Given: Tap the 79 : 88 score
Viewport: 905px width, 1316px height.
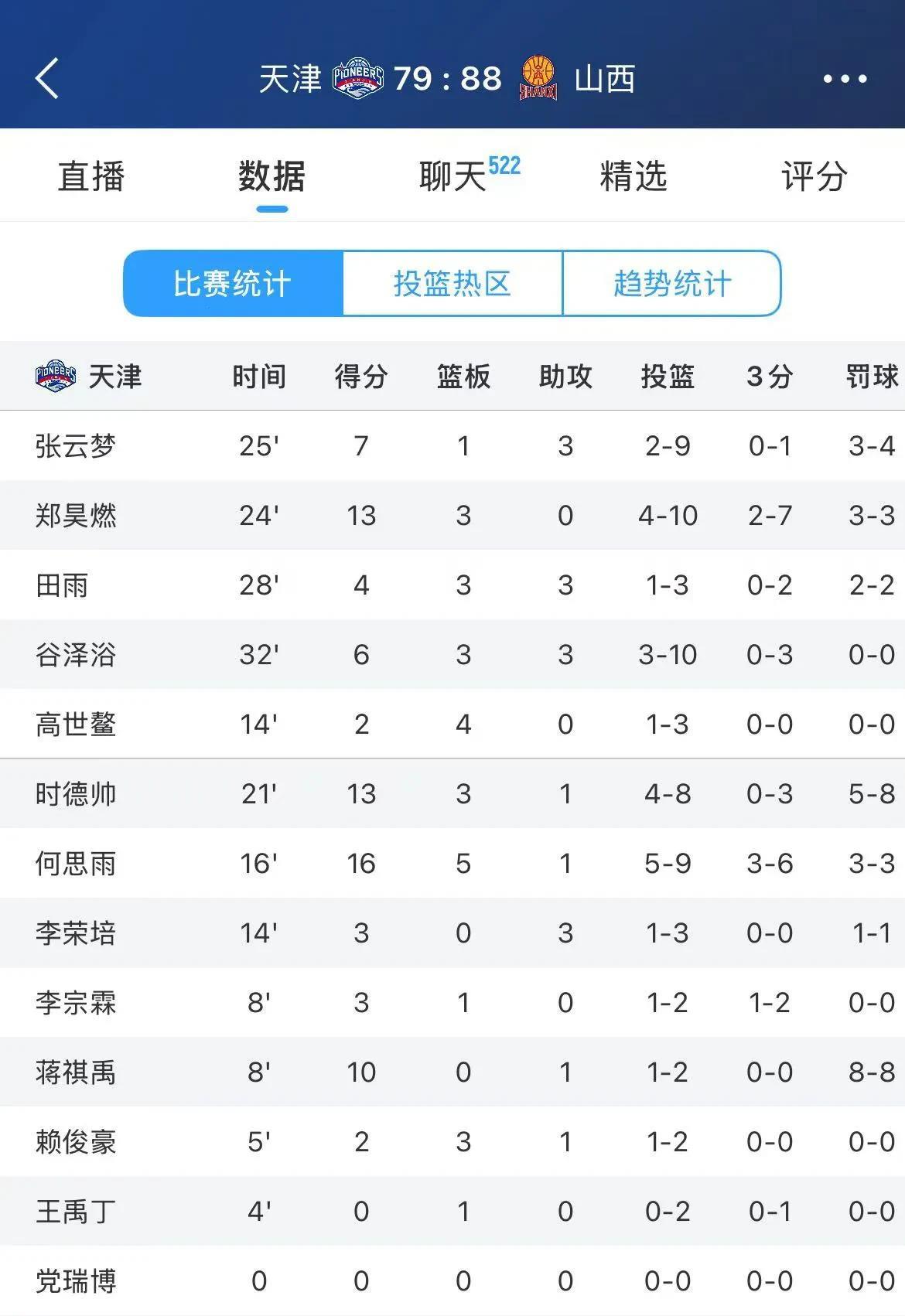Looking at the screenshot, I should click(448, 78).
